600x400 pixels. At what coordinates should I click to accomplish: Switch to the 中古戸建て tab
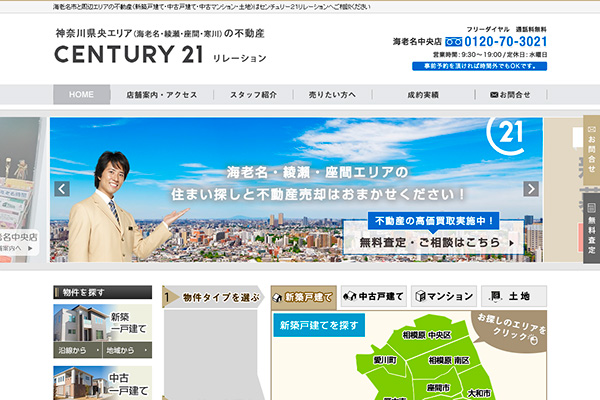(x=374, y=296)
